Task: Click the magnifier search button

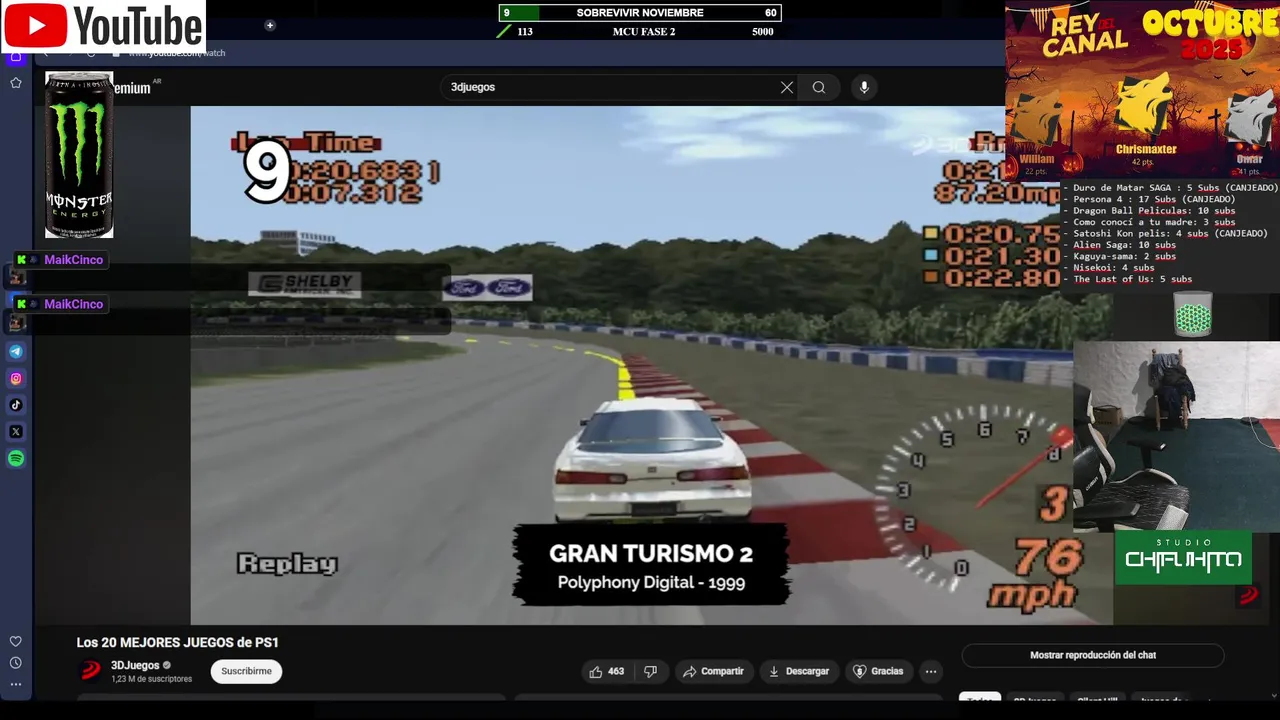Action: (x=819, y=87)
